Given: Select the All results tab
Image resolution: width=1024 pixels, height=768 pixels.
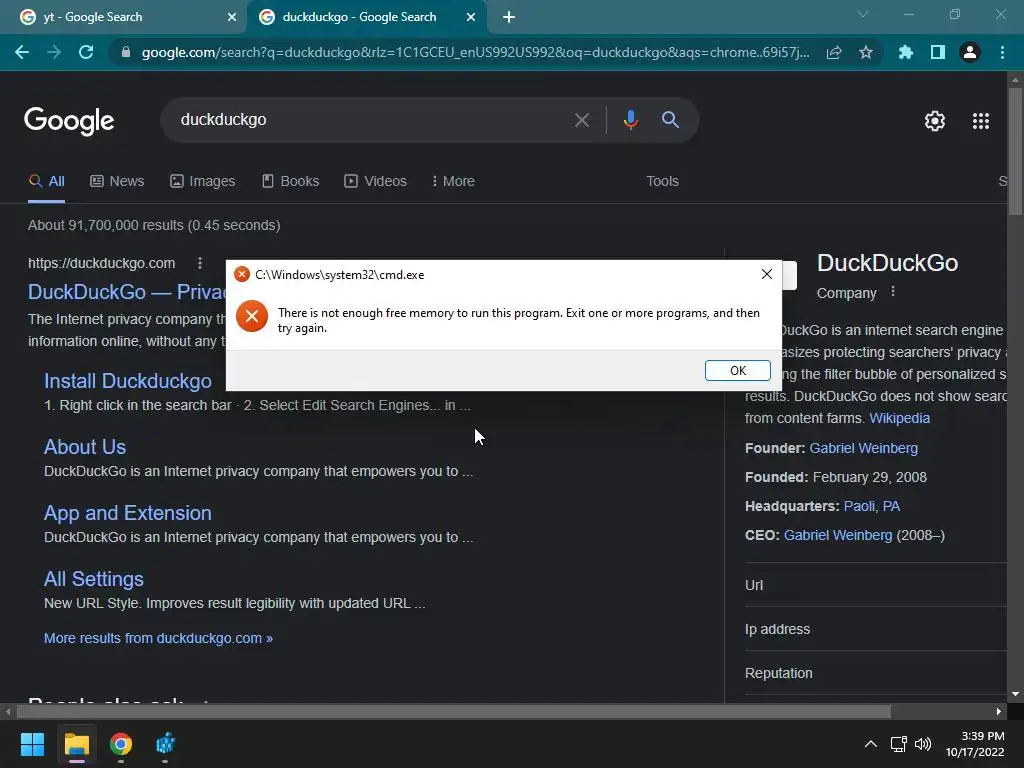Looking at the screenshot, I should (x=46, y=182).
